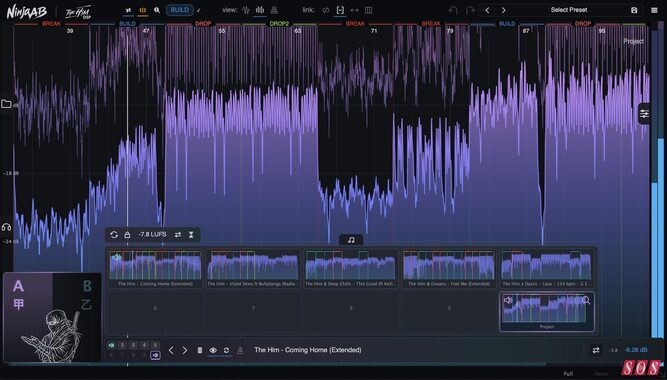Select reference slot 3 button
This screenshot has width=667, height=380.
[133, 345]
